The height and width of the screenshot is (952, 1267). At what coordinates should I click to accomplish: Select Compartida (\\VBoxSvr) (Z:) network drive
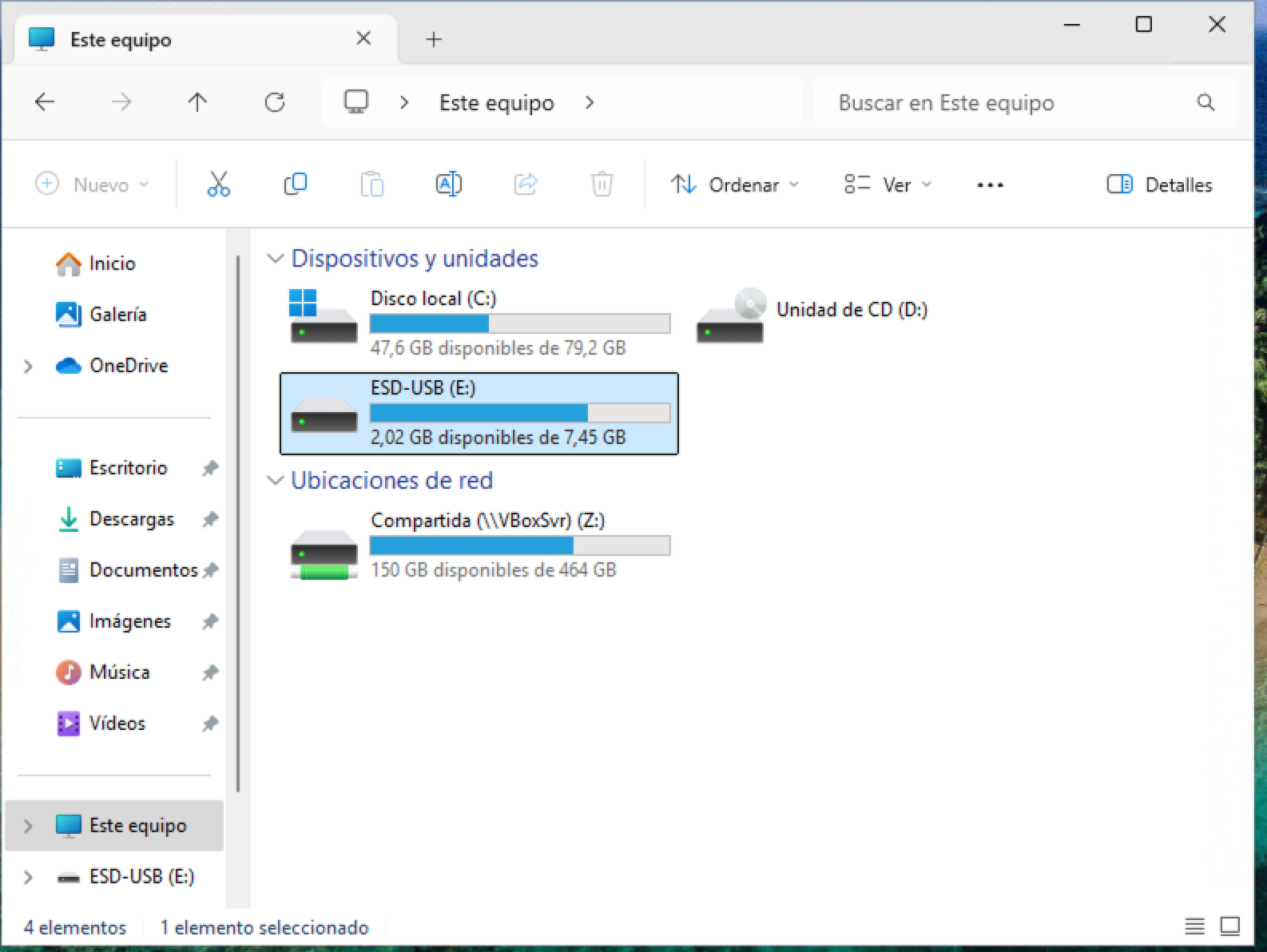[479, 545]
